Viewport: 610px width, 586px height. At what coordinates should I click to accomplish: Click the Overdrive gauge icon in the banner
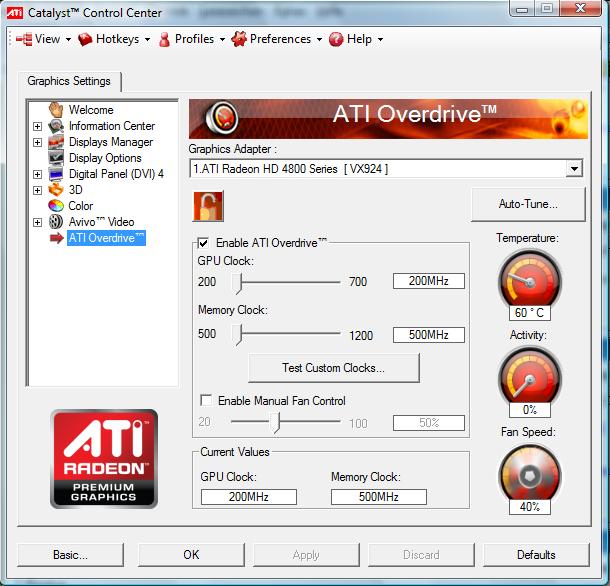tap(222, 117)
